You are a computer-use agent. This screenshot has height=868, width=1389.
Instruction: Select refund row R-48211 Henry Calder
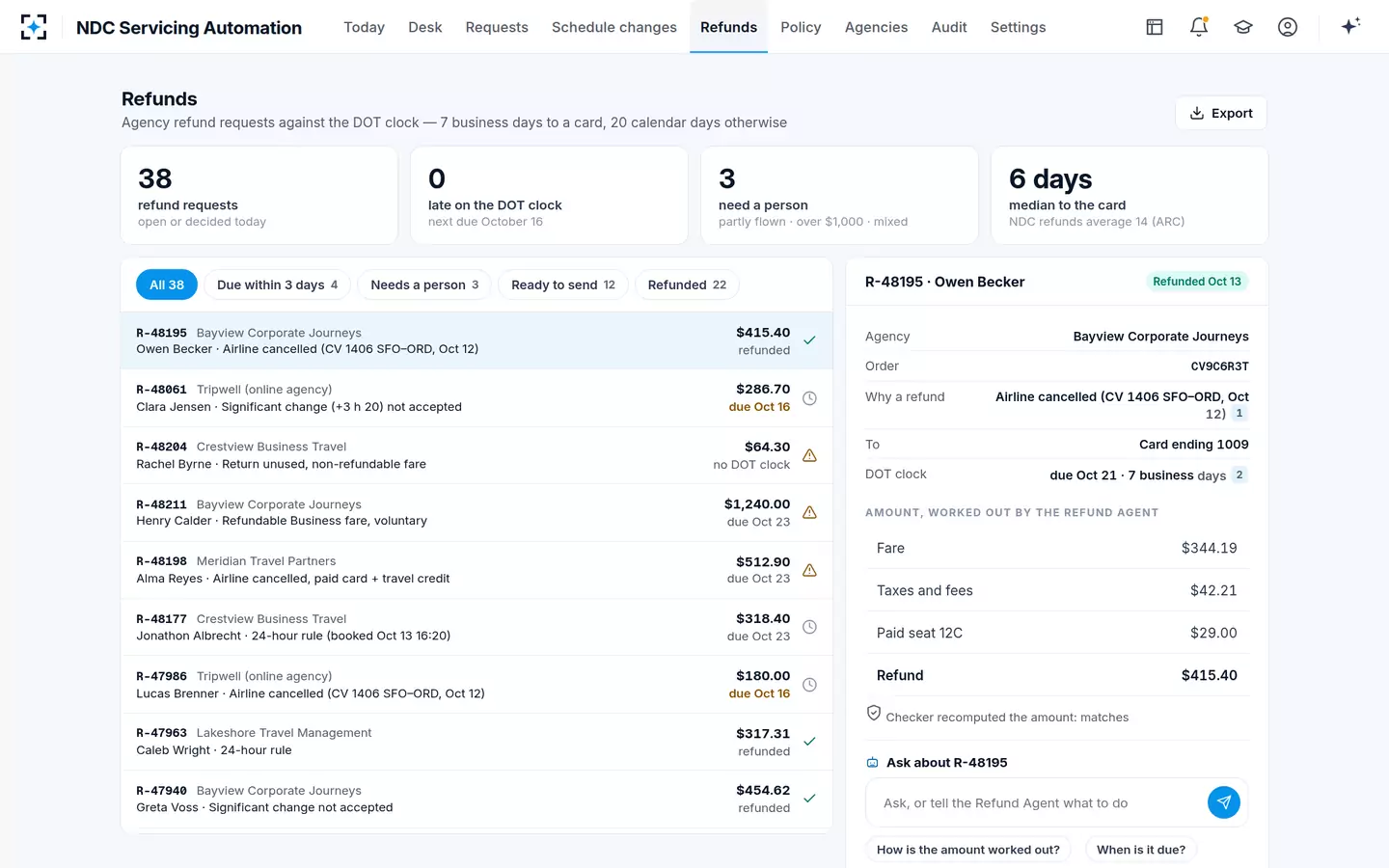[x=477, y=512]
